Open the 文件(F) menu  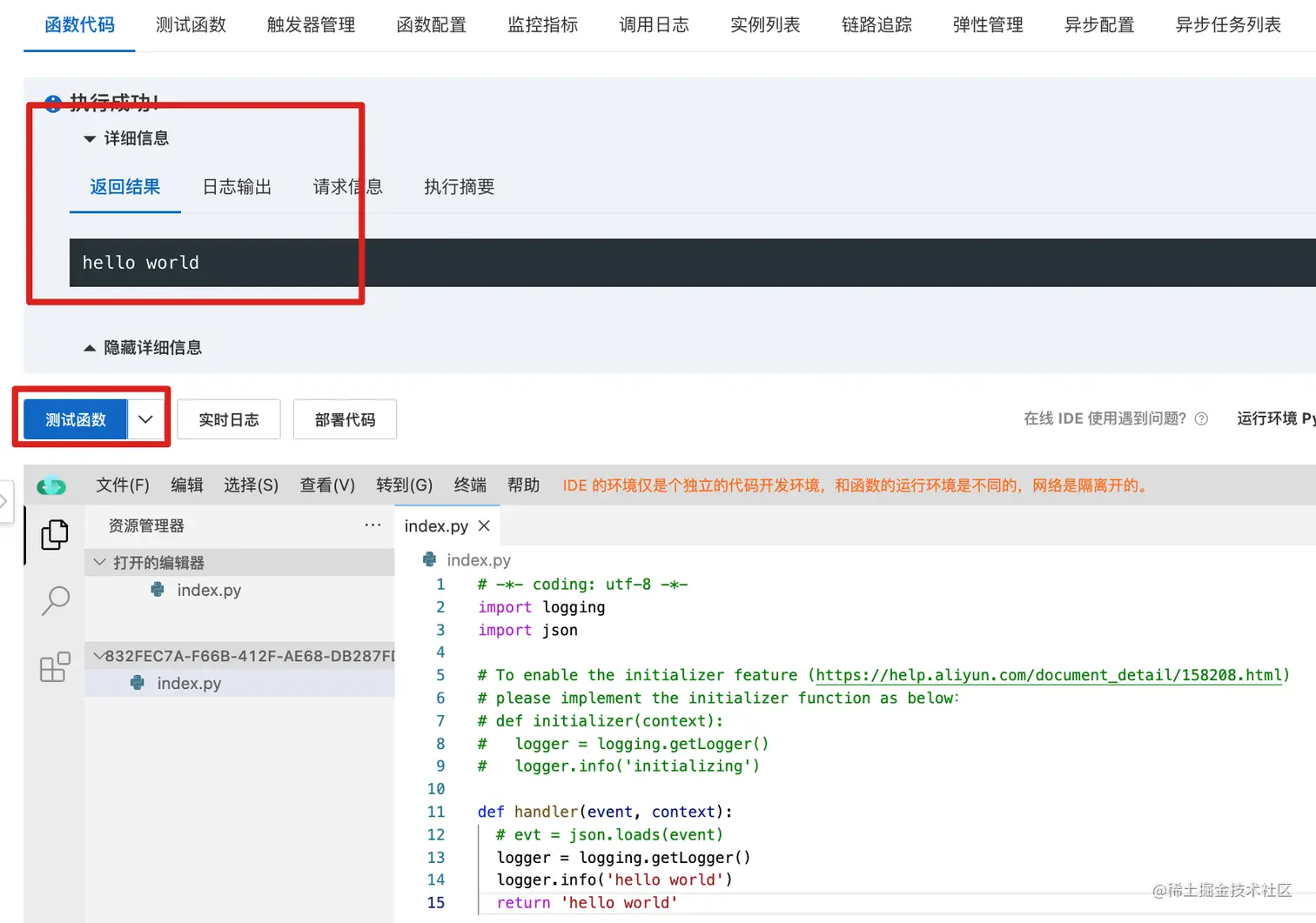[123, 485]
